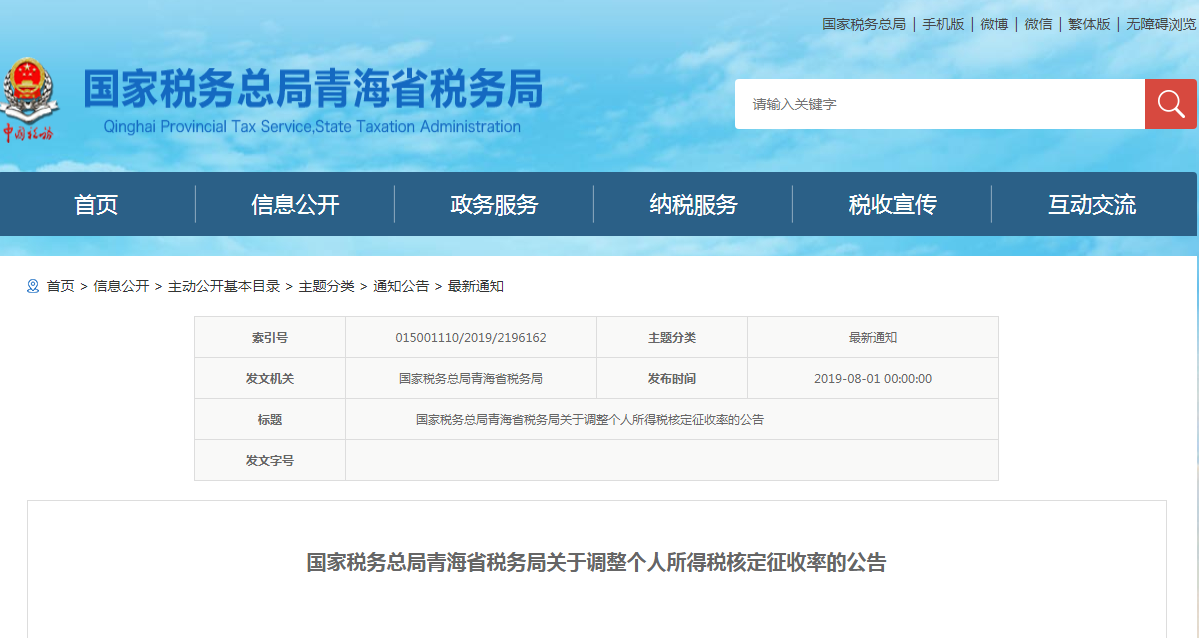Image resolution: width=1199 pixels, height=638 pixels.
Task: Open the 信息公开 navigation menu
Action: [x=295, y=204]
